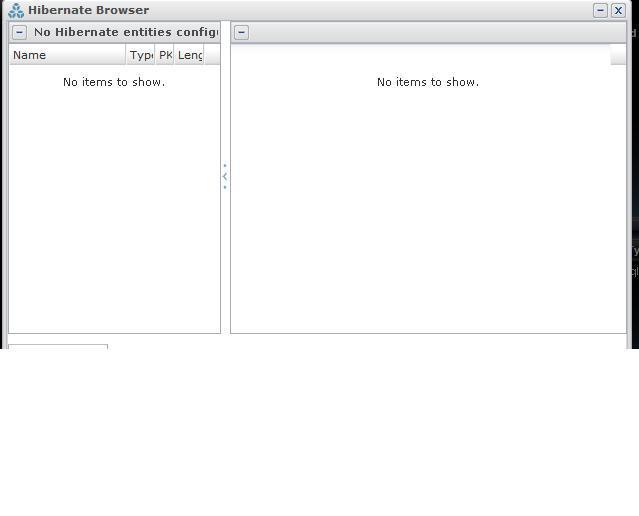The width and height of the screenshot is (639, 516).
Task: Click the Length column header
Action: (189, 55)
